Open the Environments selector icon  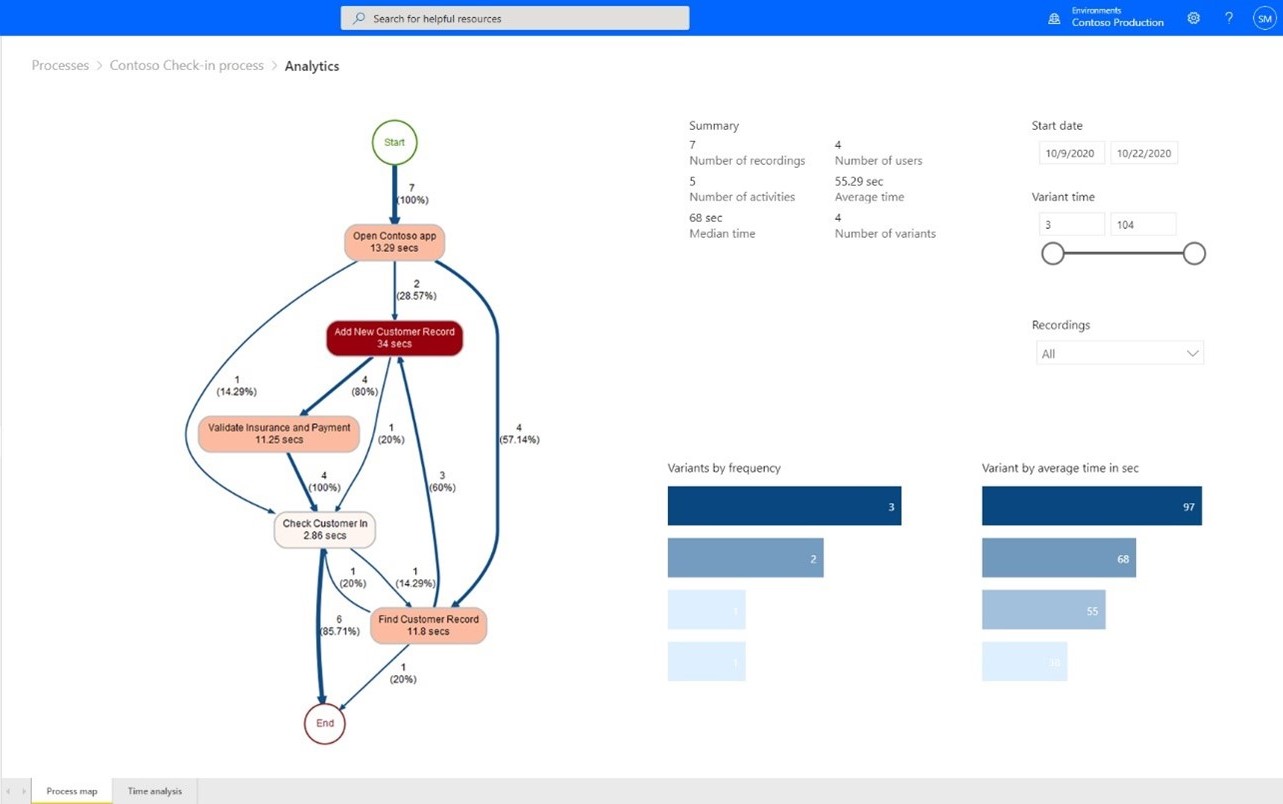pyautogui.click(x=1054, y=17)
